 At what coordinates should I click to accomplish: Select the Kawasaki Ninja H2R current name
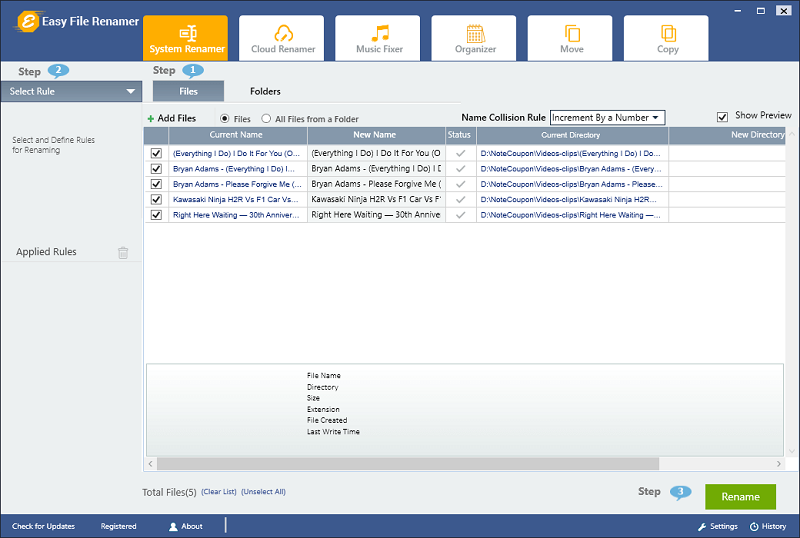[x=236, y=200]
